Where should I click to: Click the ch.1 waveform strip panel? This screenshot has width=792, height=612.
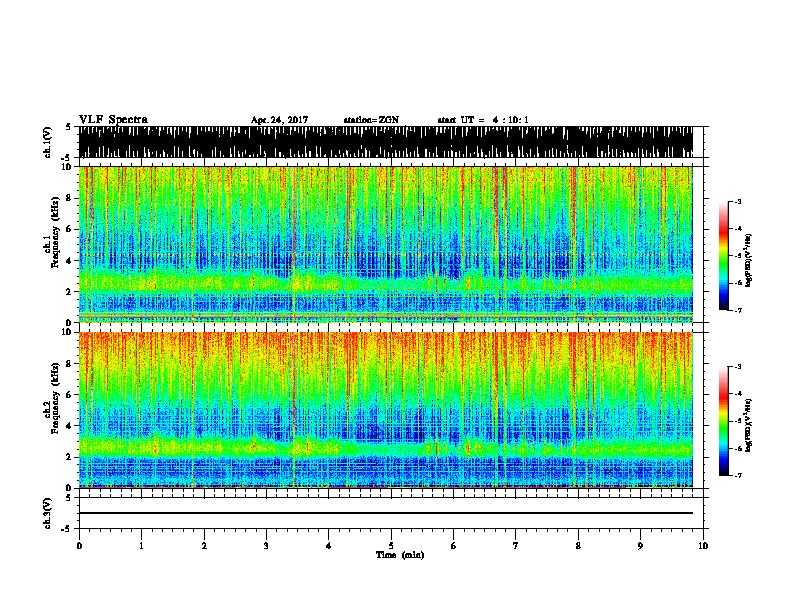click(385, 142)
